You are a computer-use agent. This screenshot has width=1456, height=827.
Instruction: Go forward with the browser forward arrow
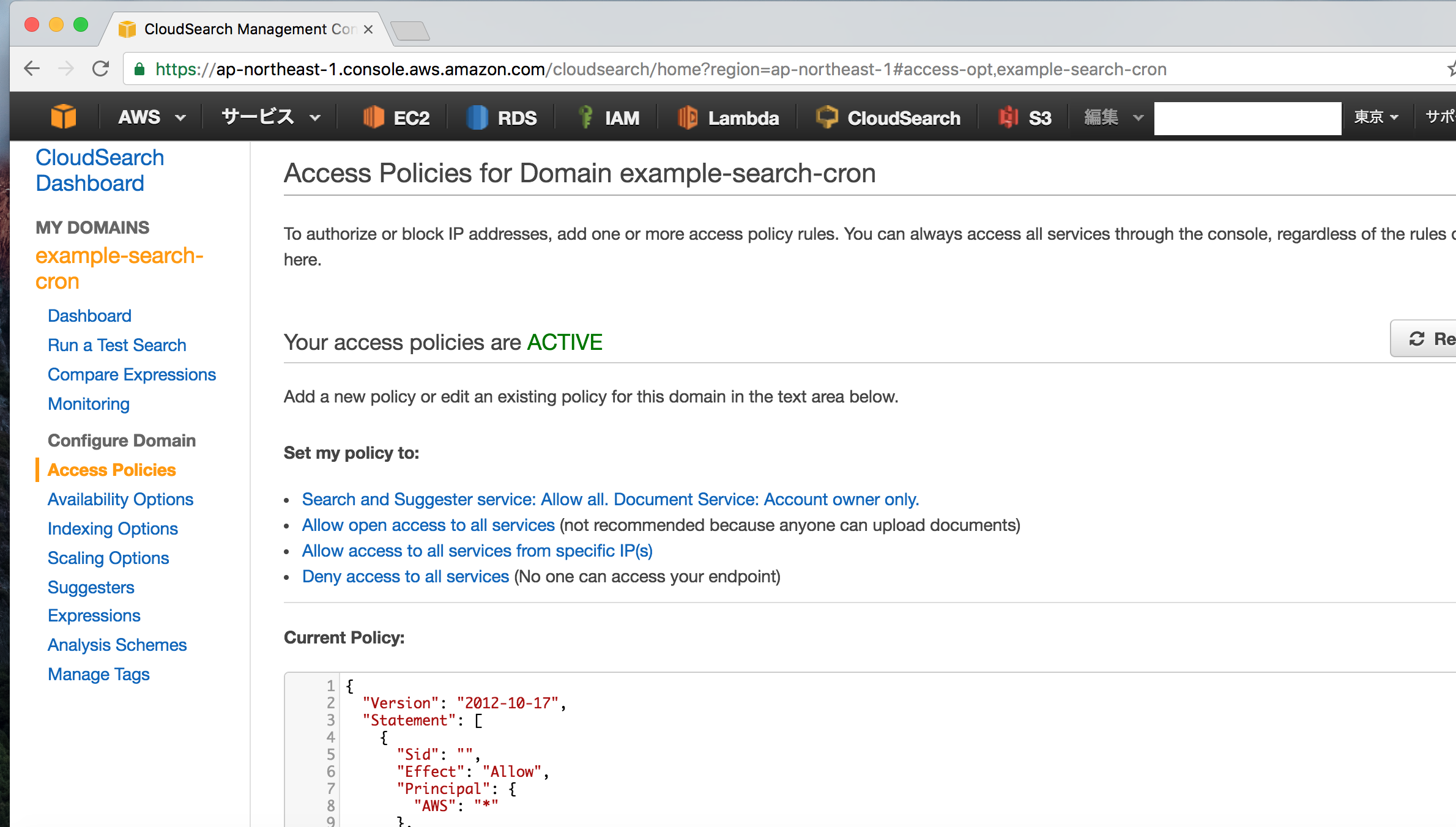[66, 69]
